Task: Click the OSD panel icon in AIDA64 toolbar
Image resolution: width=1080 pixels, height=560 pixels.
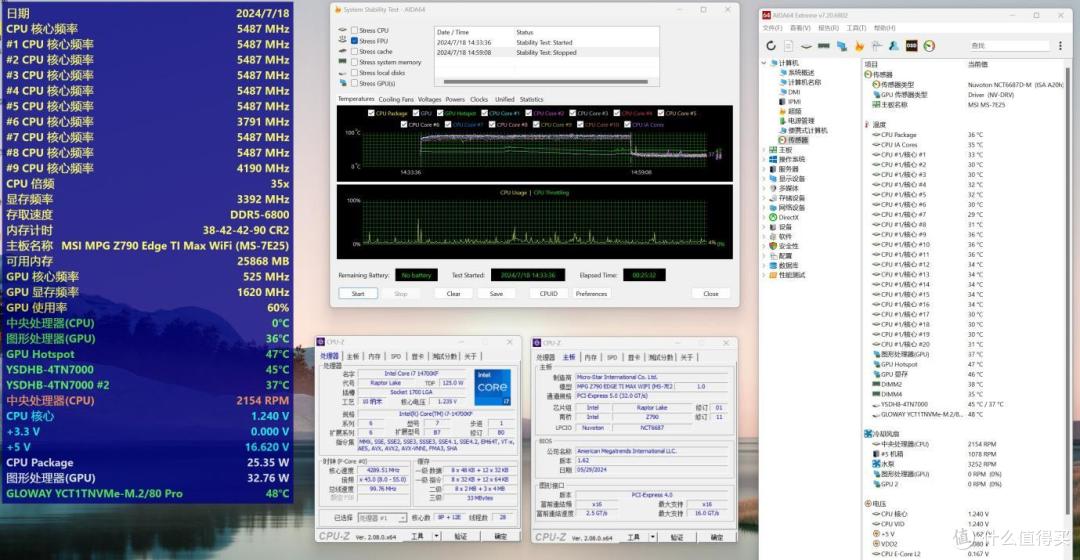Action: tap(911, 46)
